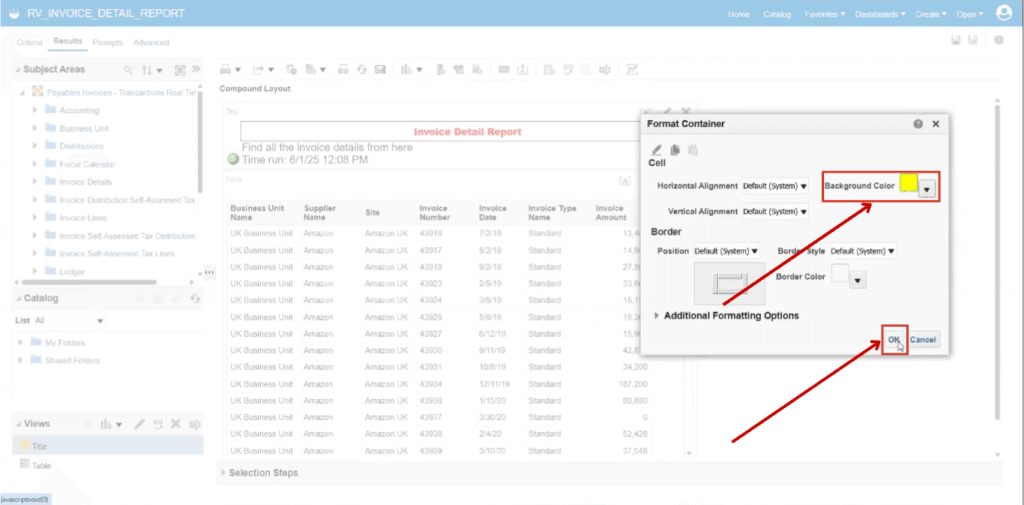Open the Vertical Alignment dropdown
The image size is (1024, 505).
(775, 212)
